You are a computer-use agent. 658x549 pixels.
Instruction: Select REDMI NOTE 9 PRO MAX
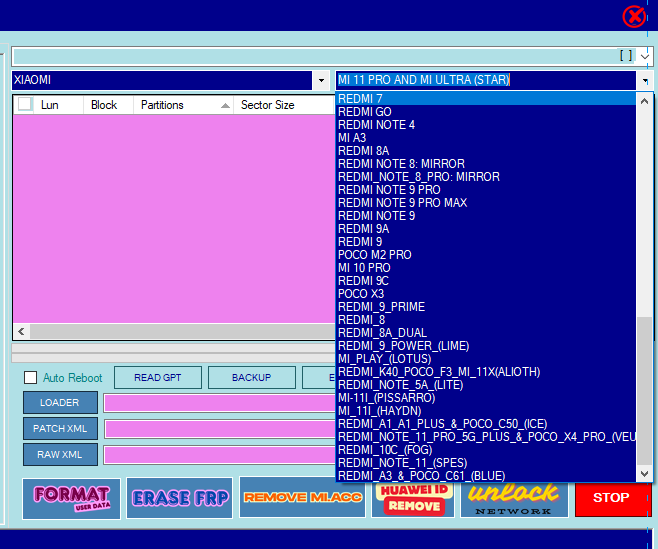[x=486, y=203]
